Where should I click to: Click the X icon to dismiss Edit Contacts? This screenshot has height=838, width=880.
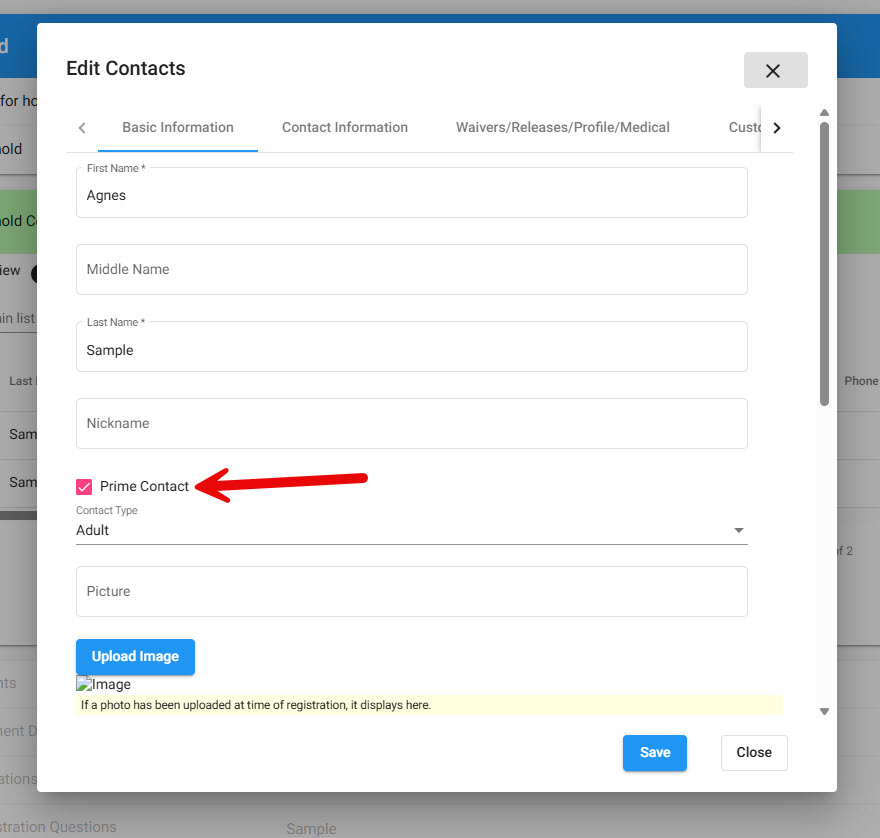point(775,71)
